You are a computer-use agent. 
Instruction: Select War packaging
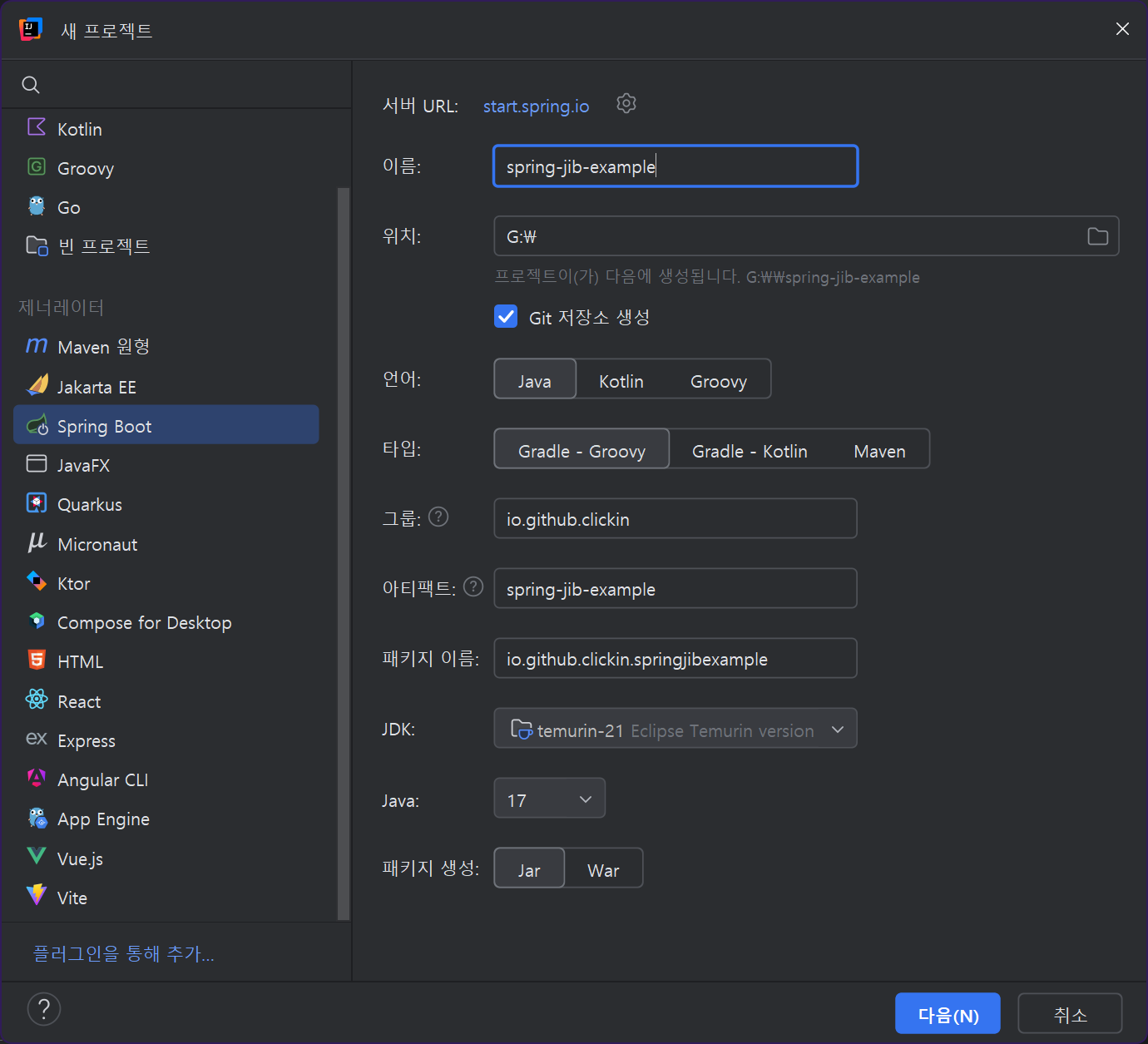coord(603,869)
